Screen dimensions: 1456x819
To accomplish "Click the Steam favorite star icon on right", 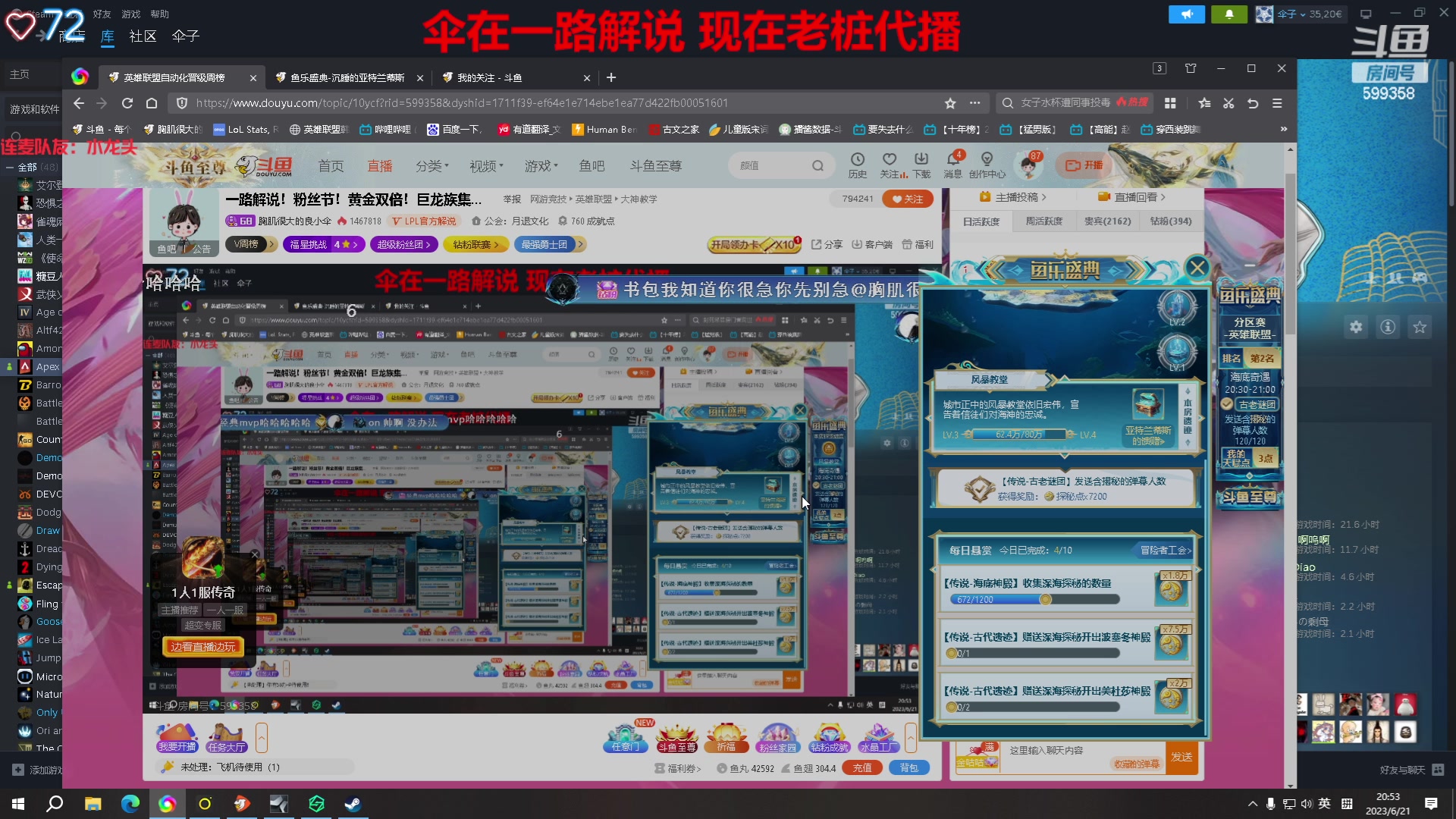I will 1420,327.
